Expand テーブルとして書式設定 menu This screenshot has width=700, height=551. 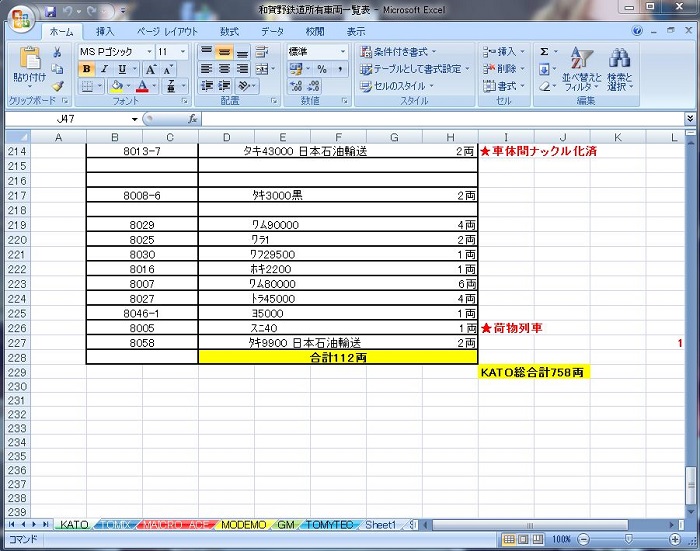coord(415,69)
